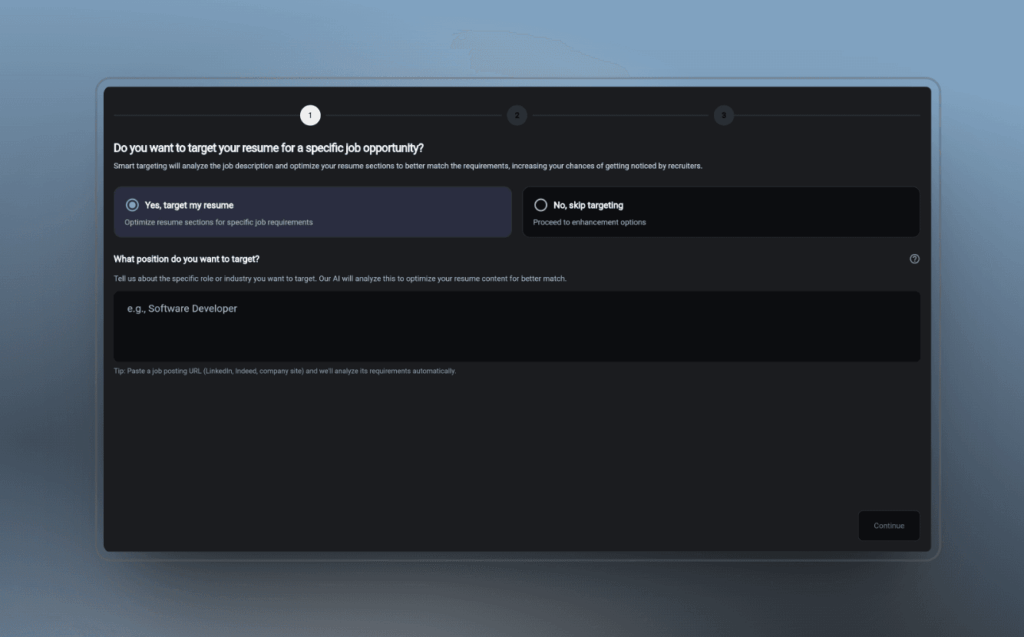Click the progress line between steps 2 and 3
This screenshot has height=637, width=1024.
pyautogui.click(x=620, y=116)
